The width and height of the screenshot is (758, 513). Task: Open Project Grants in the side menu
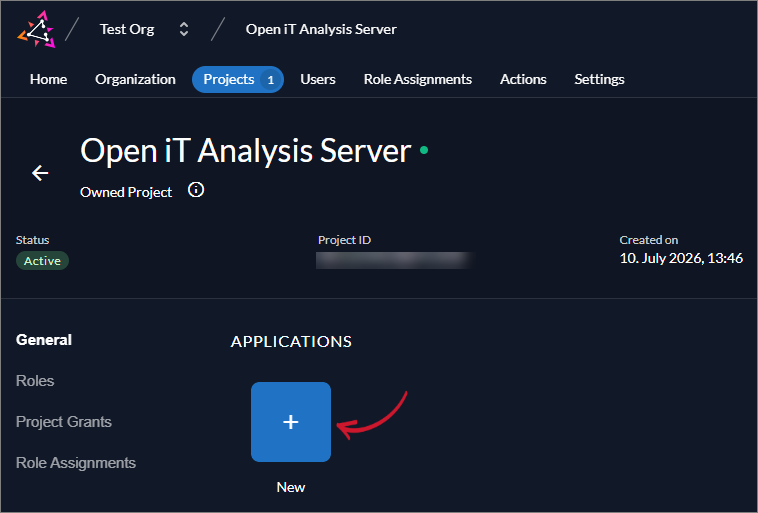pos(64,422)
